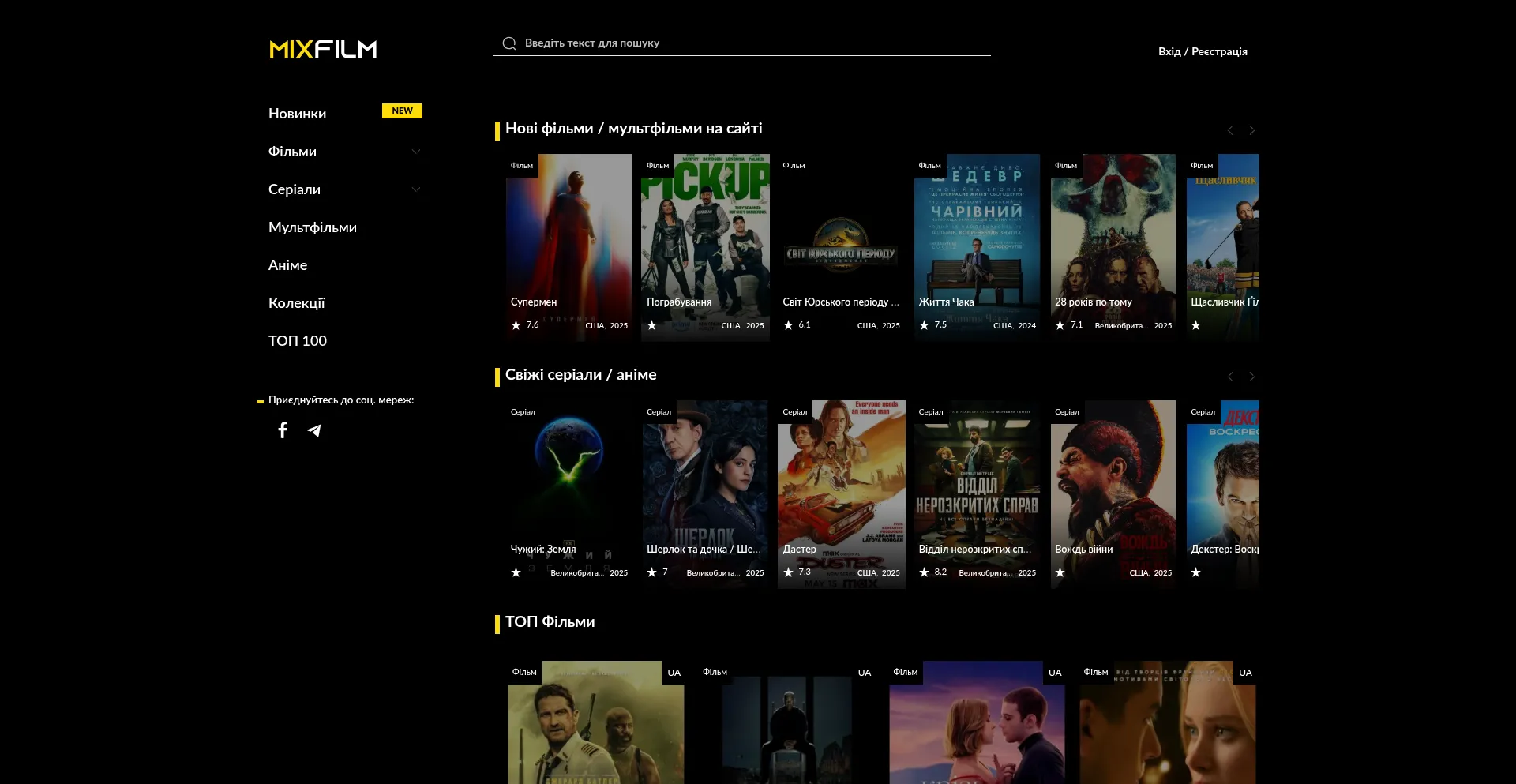1516x784 pixels.
Task: Click the UA badge on first ТОП Фільми poster
Action: tap(674, 673)
